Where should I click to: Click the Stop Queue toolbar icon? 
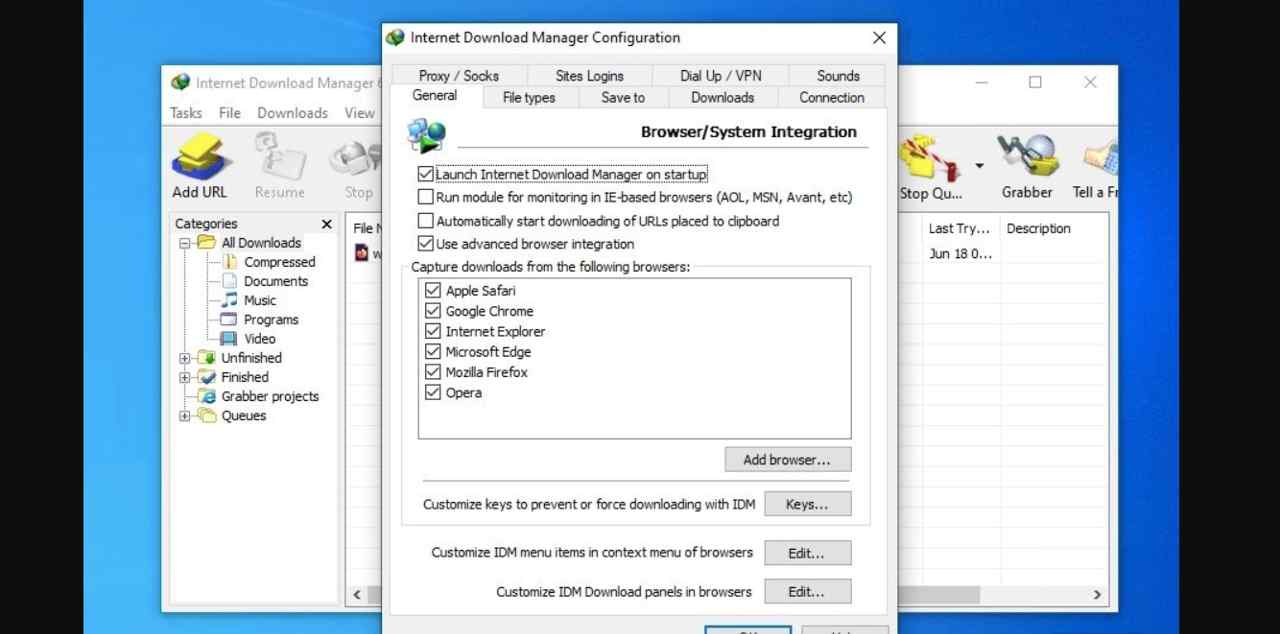coord(929,160)
